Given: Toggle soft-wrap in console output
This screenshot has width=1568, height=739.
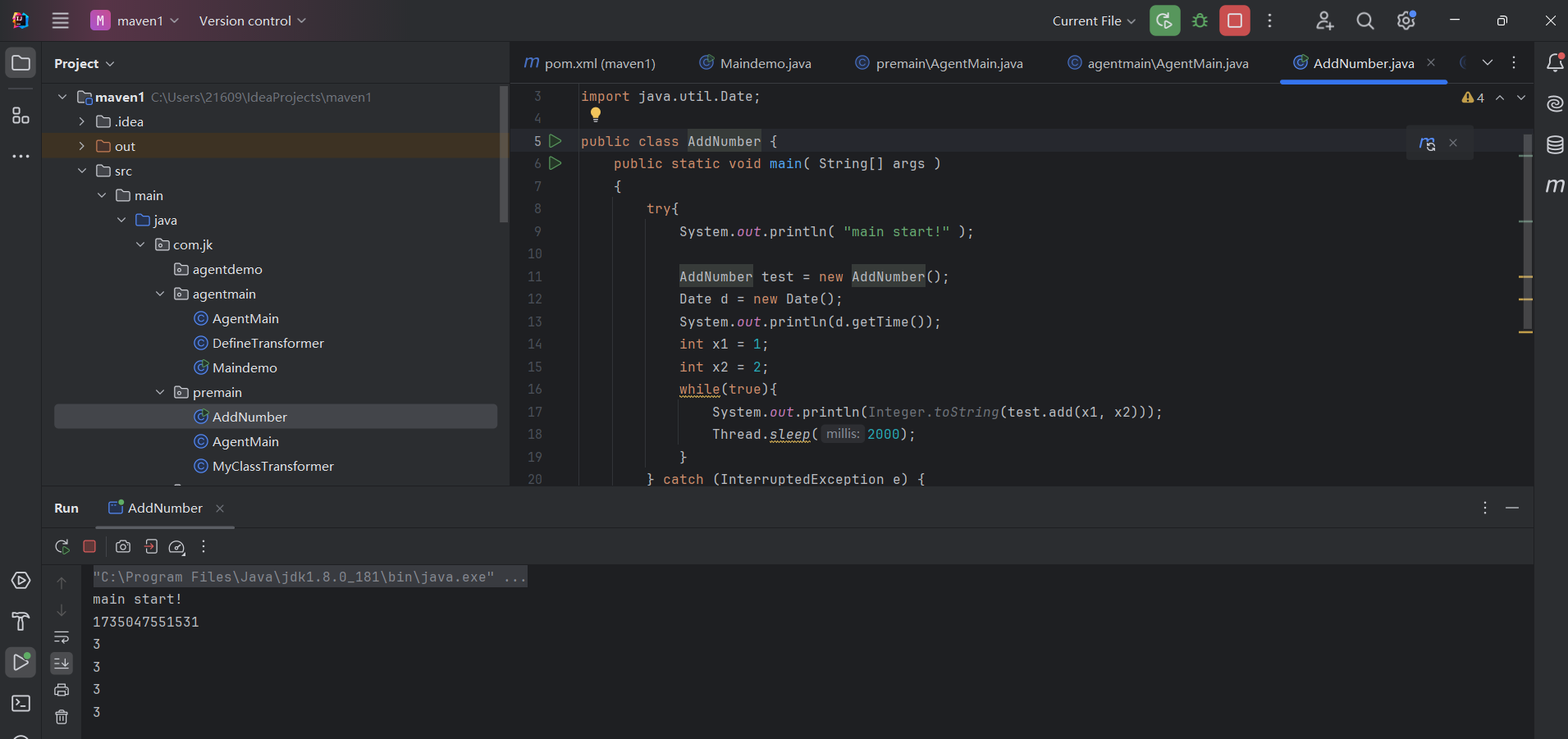Looking at the screenshot, I should [x=62, y=636].
